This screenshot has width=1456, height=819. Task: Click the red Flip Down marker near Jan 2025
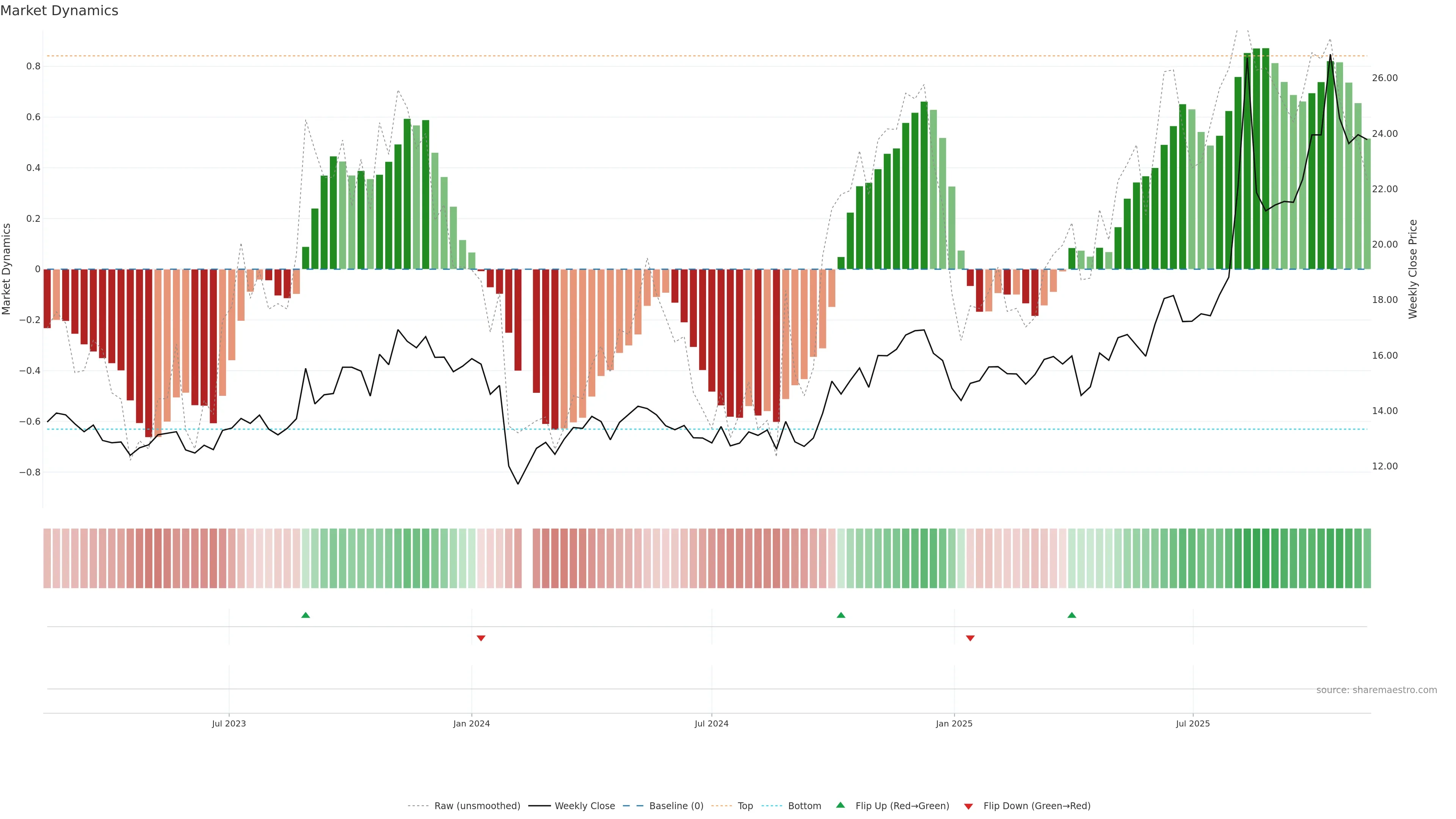click(970, 638)
